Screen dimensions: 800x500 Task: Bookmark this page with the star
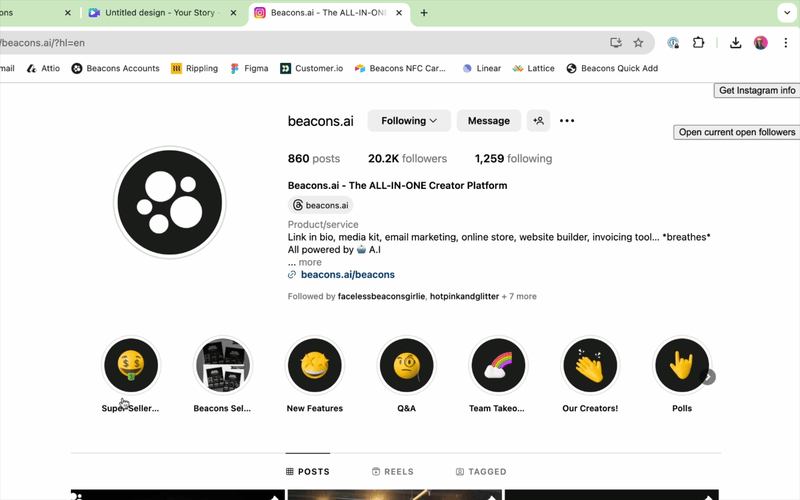(x=638, y=43)
